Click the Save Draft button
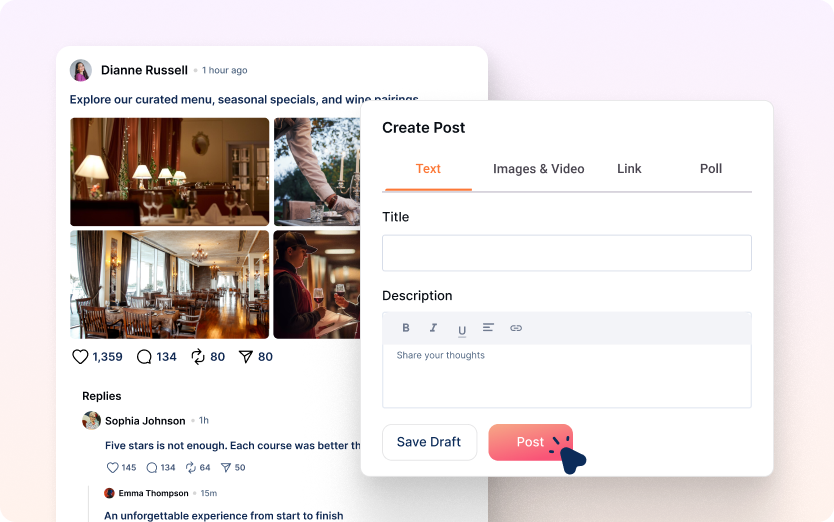 (429, 442)
